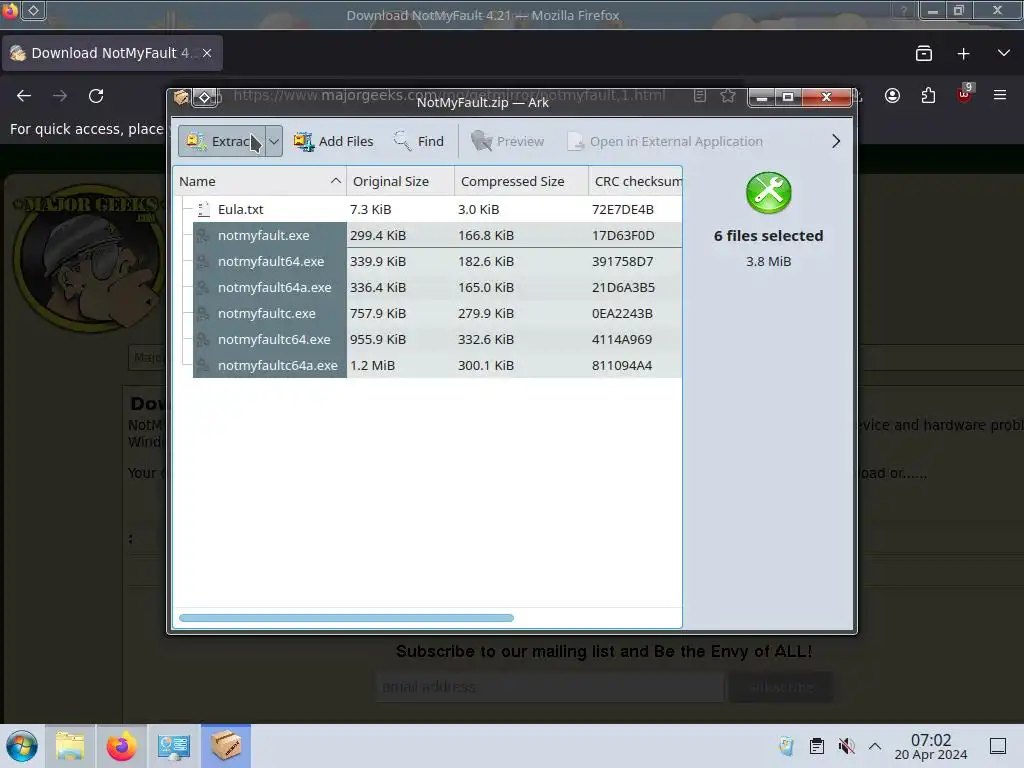The image size is (1024, 768).
Task: Toggle the Firefox keep-above diamond button
Action: point(33,10)
